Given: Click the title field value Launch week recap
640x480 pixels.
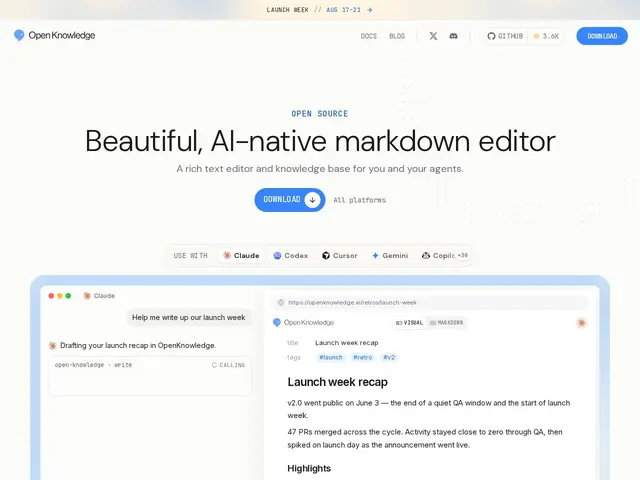Looking at the screenshot, I should click(347, 343).
